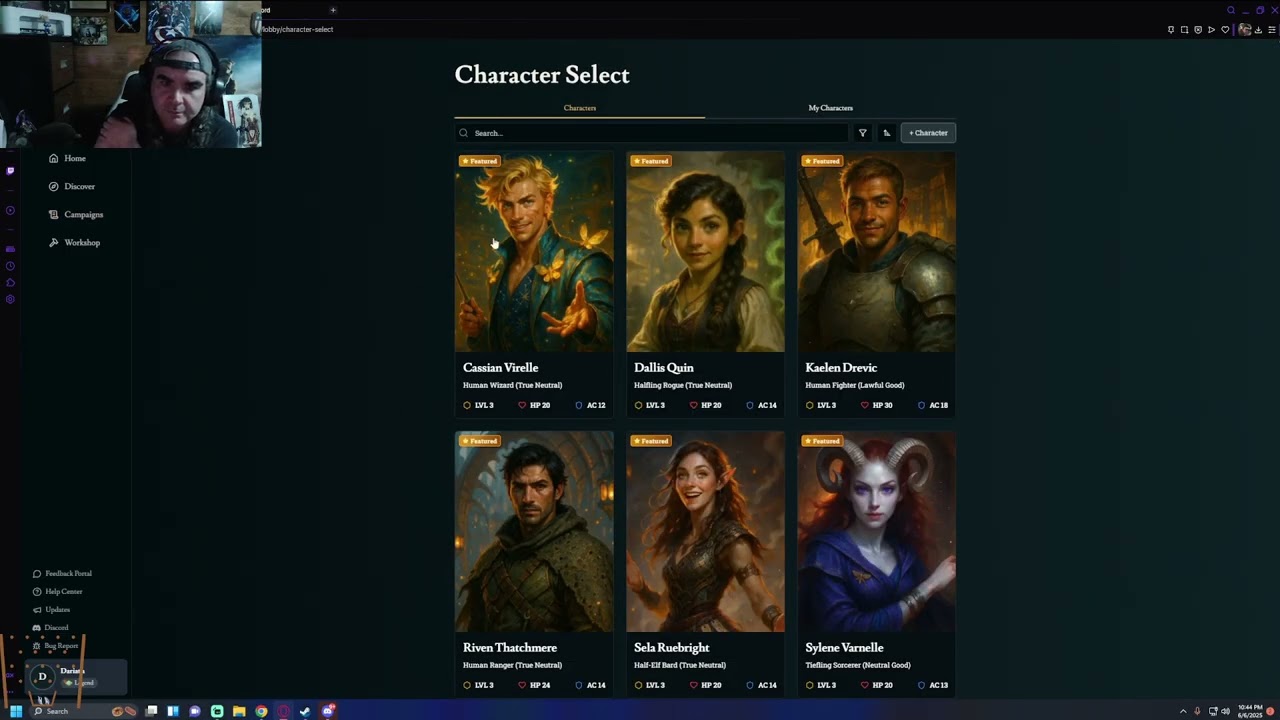Select Sela Ruebright's portrait
The image size is (1280, 720).
(x=705, y=532)
